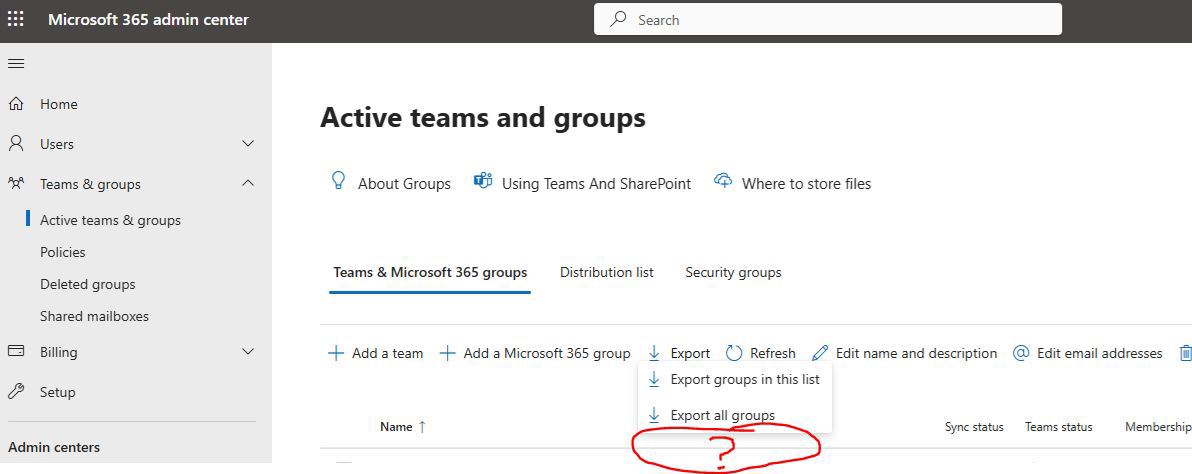Click Add a Microsoft 365 group button
Image resolution: width=1192 pixels, height=474 pixels.
pos(535,353)
